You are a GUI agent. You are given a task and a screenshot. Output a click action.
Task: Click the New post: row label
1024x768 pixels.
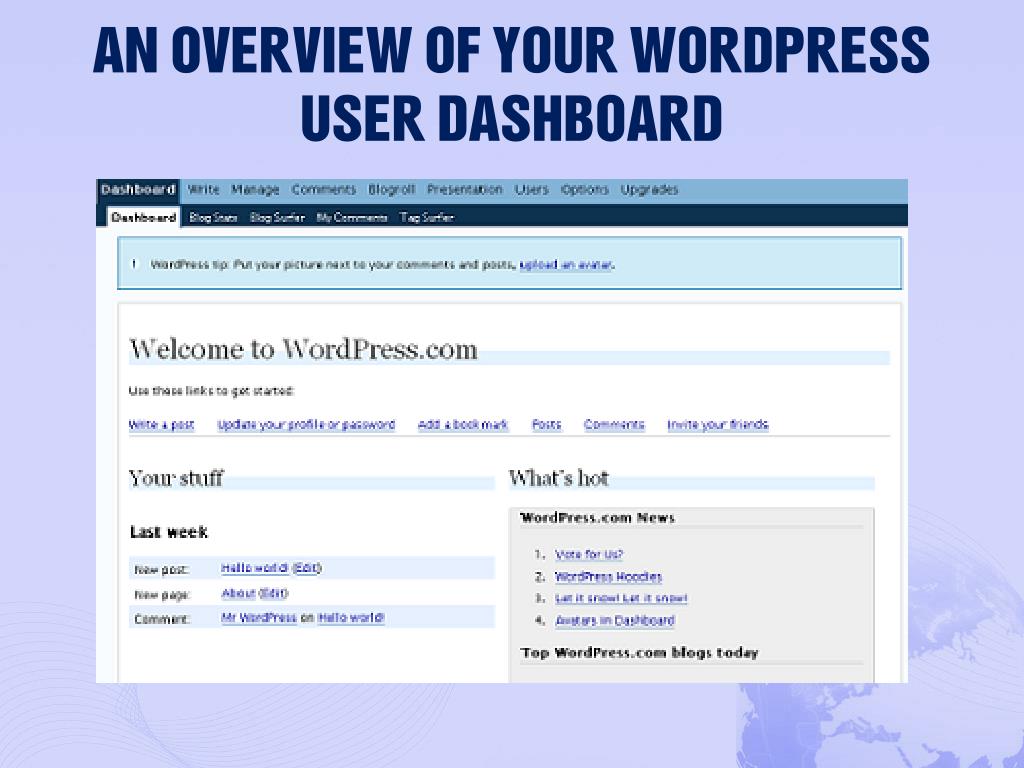click(161, 570)
